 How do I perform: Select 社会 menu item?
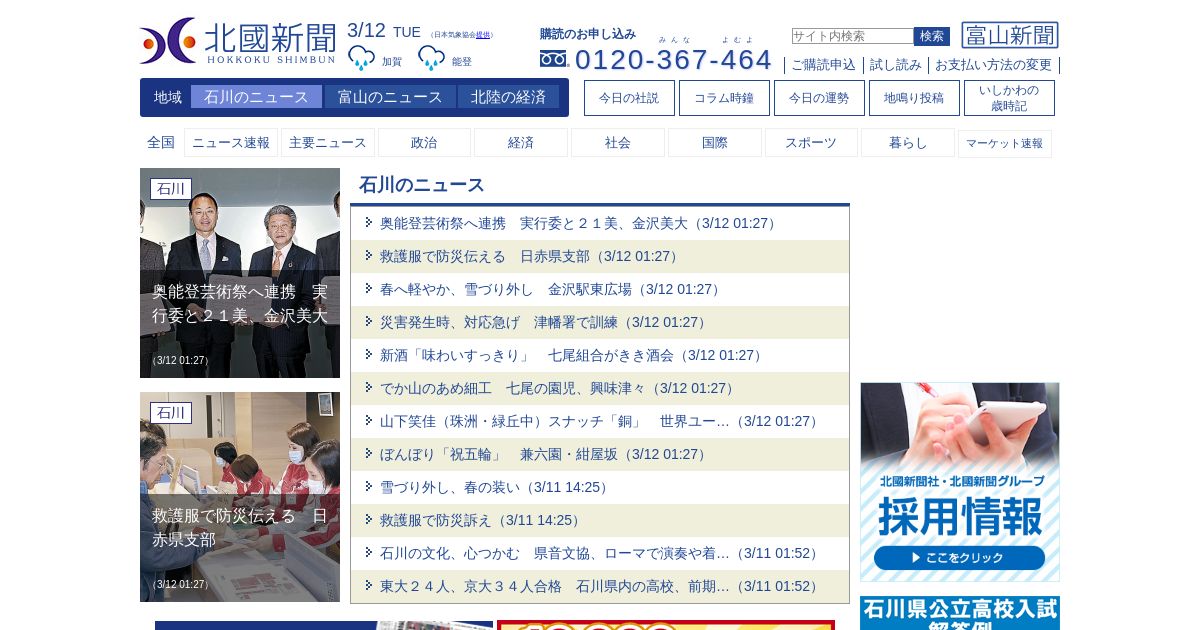tap(618, 143)
